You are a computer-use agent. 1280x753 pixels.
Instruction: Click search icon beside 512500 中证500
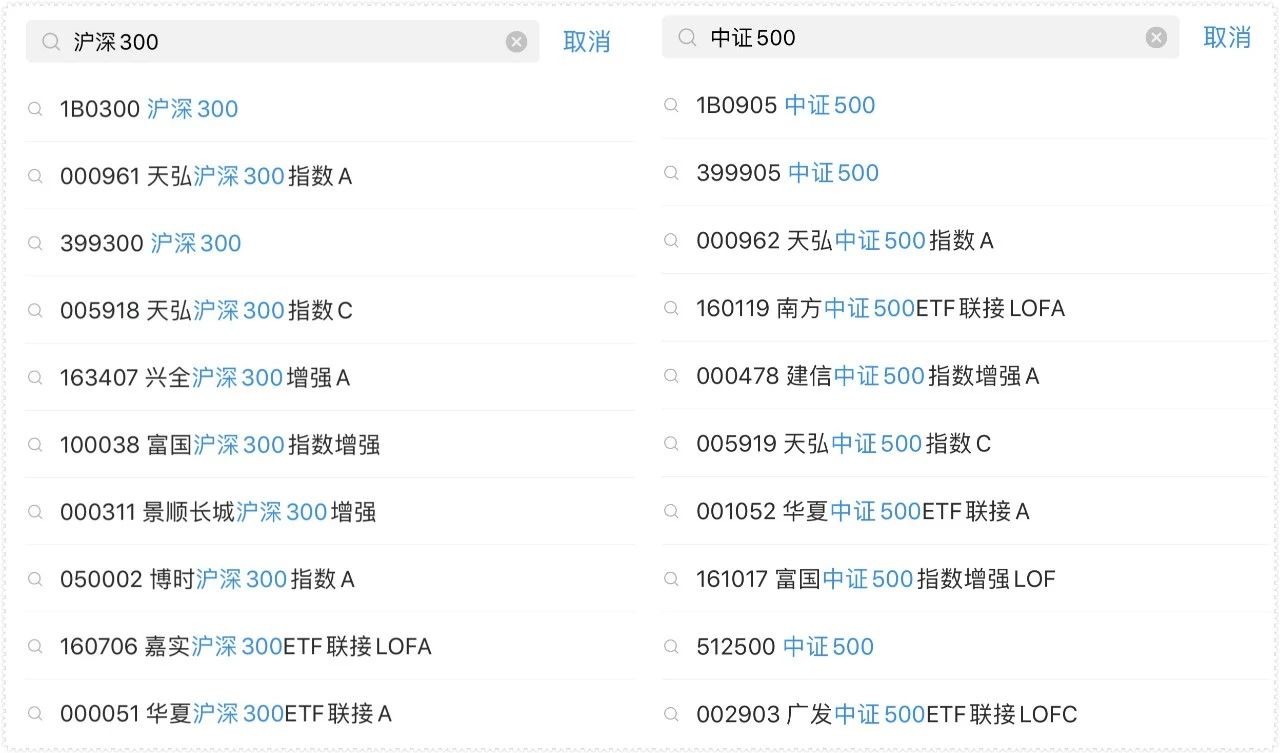pos(672,647)
